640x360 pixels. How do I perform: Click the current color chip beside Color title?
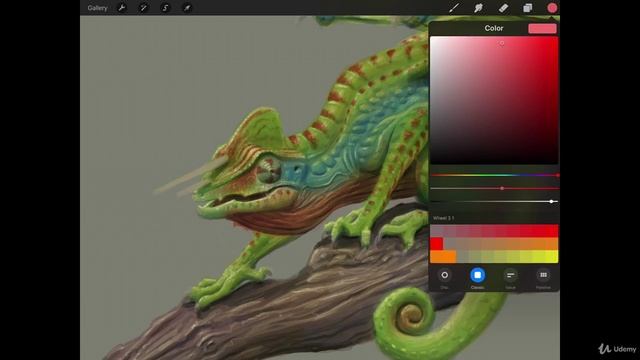point(542,28)
